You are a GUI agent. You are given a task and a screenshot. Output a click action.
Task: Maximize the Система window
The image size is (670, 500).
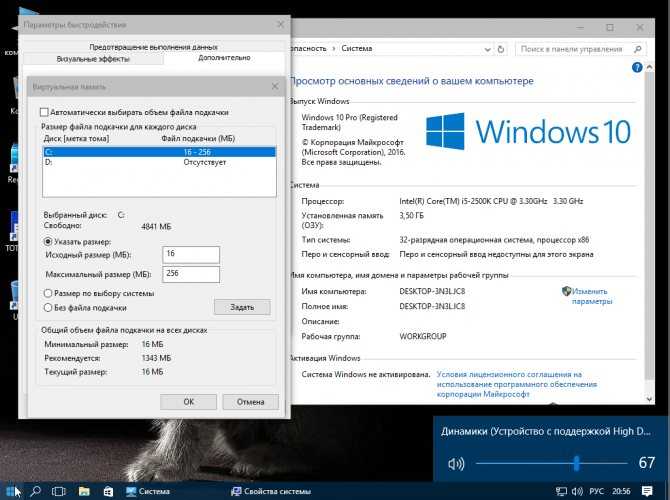[x=610, y=27]
